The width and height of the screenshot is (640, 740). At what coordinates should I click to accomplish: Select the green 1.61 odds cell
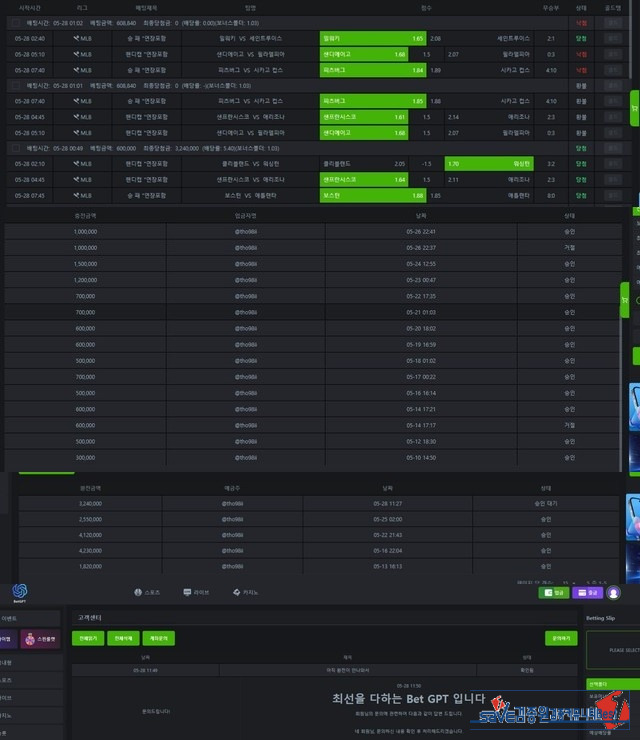(364, 117)
